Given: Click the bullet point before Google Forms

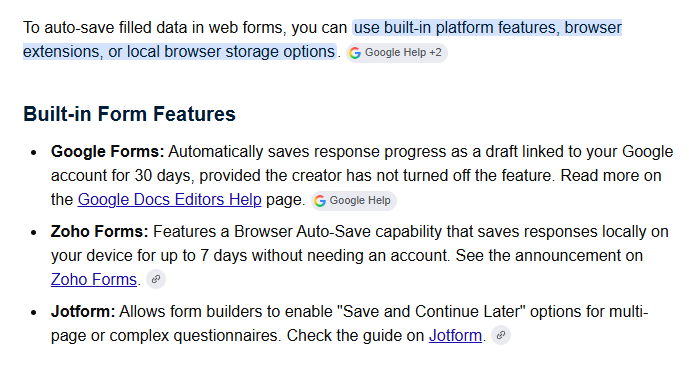Looking at the screenshot, I should pos(34,152).
